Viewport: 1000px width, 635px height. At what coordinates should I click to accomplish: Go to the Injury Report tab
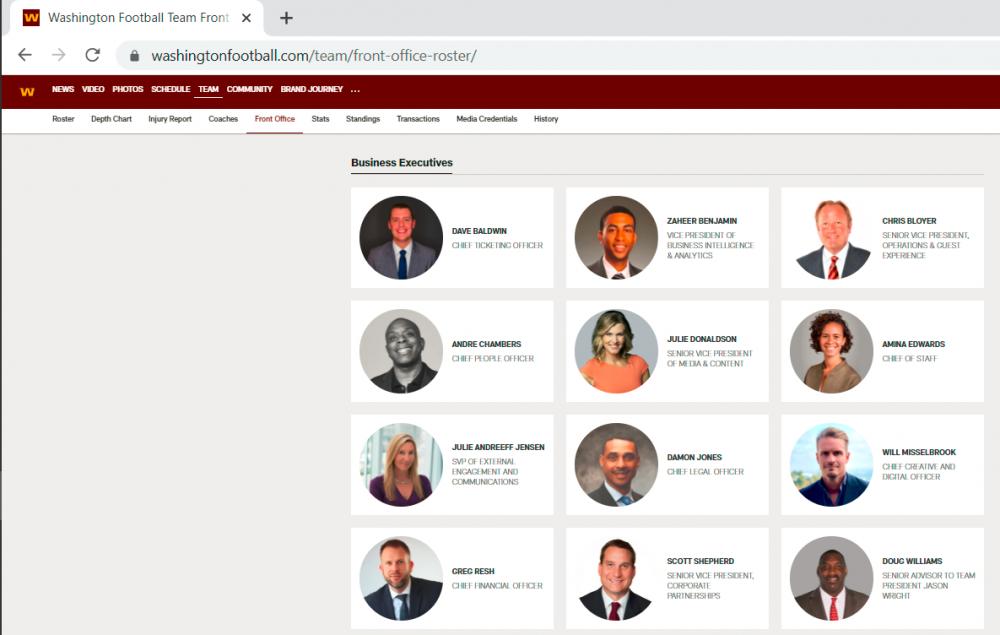tap(170, 119)
